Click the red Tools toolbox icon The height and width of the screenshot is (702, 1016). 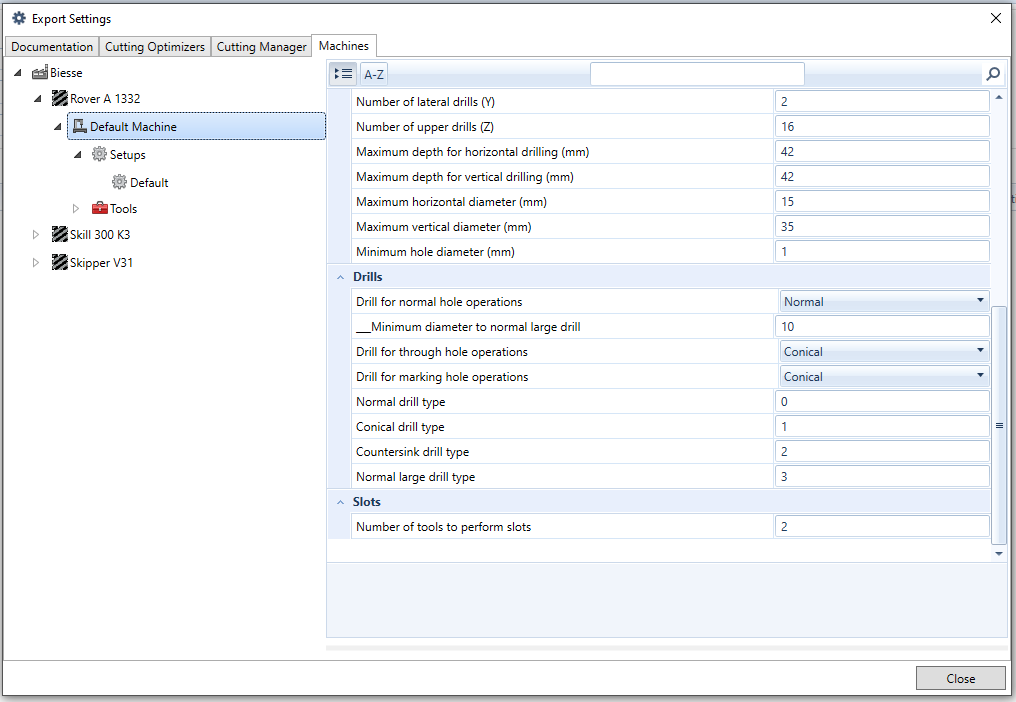coord(100,208)
